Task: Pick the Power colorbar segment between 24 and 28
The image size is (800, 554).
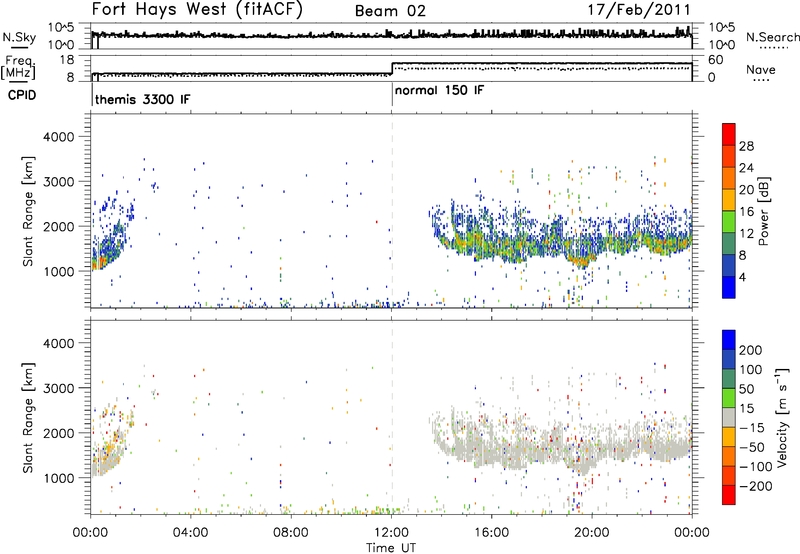Action: pos(729,157)
